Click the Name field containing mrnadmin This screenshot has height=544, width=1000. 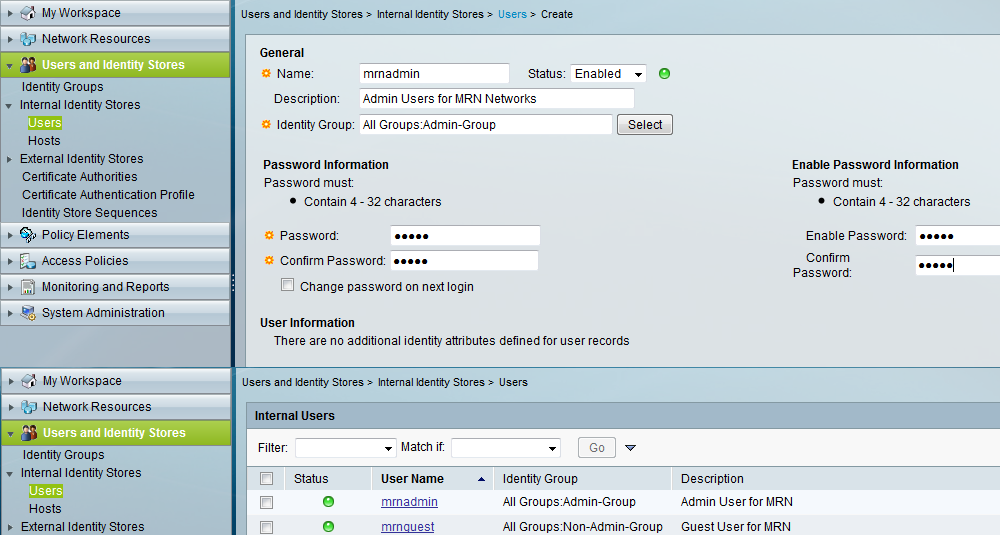click(x=434, y=74)
